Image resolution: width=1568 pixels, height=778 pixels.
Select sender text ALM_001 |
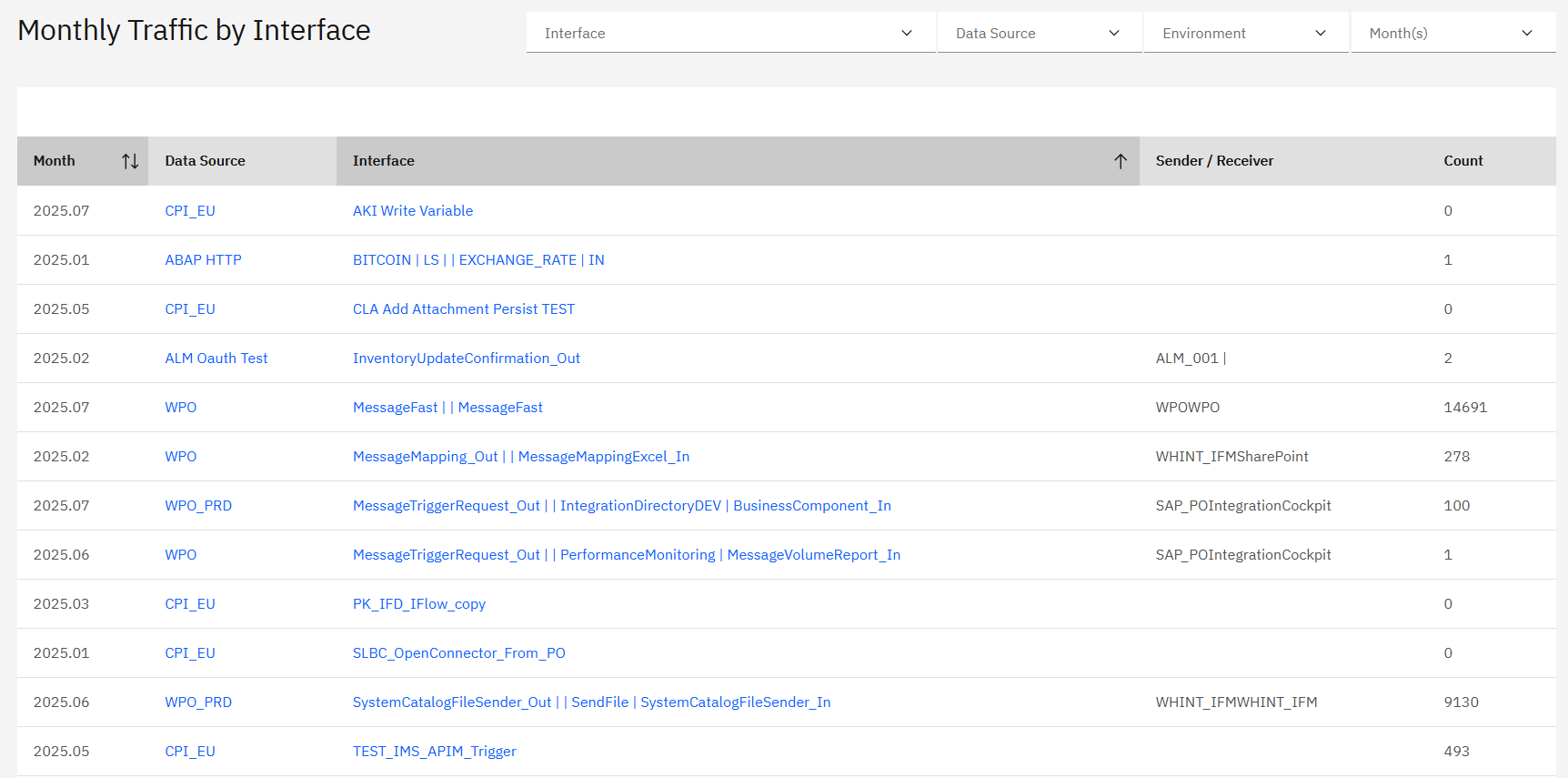tap(1191, 358)
